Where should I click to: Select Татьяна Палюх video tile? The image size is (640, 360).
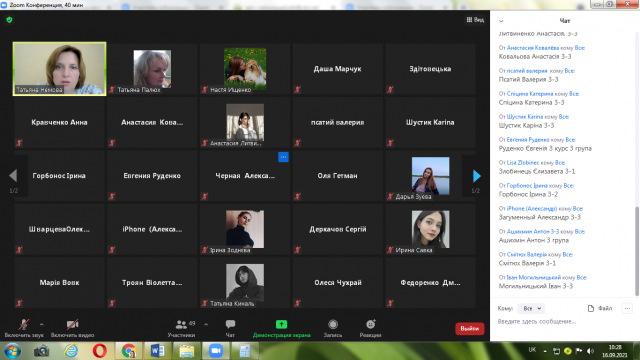(x=152, y=69)
